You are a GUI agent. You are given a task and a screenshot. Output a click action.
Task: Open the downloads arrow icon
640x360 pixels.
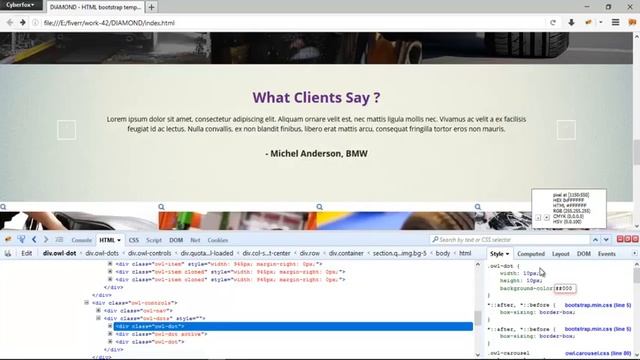(571, 22)
